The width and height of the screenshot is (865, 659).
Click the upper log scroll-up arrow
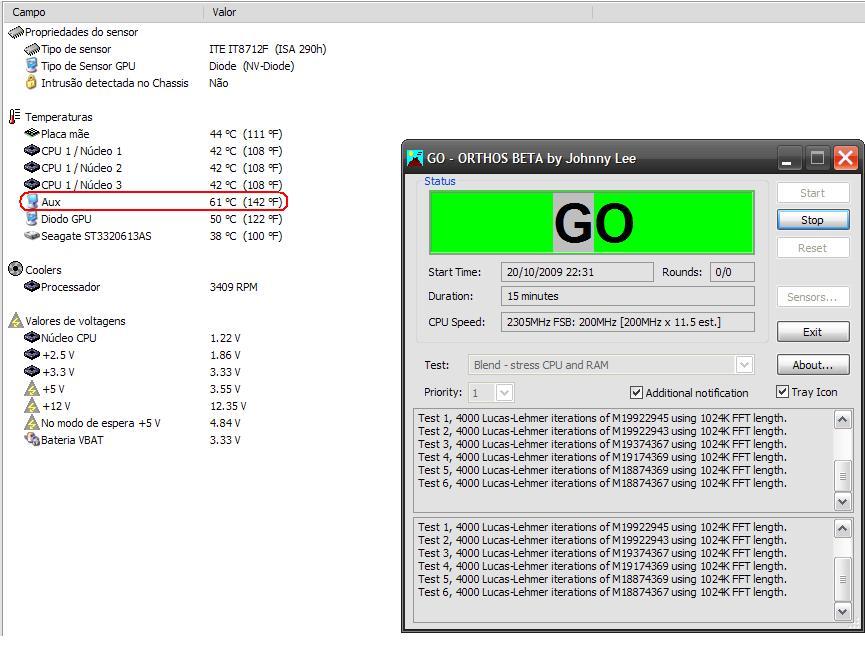pyautogui.click(x=842, y=420)
